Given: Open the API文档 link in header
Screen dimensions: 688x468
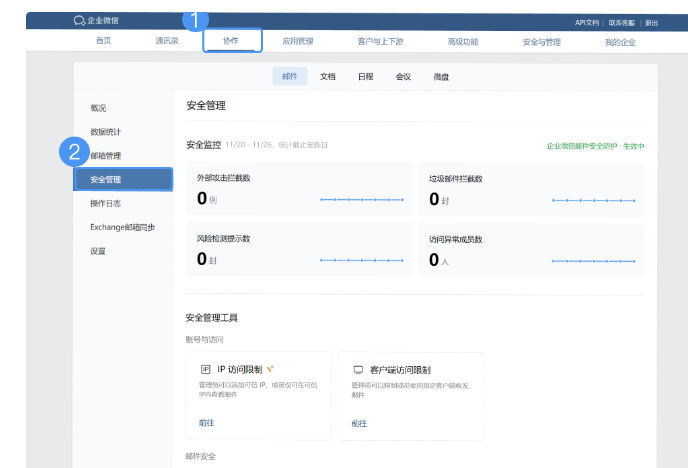Looking at the screenshot, I should (587, 21).
